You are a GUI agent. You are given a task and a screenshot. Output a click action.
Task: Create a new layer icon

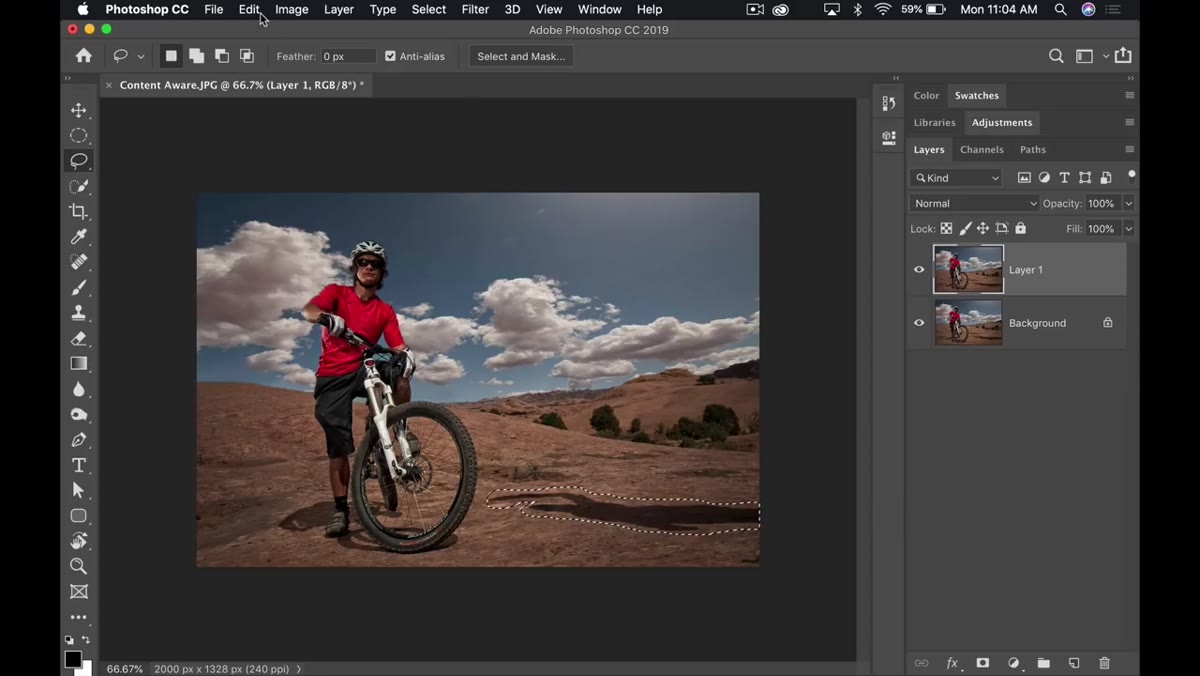click(x=1074, y=663)
